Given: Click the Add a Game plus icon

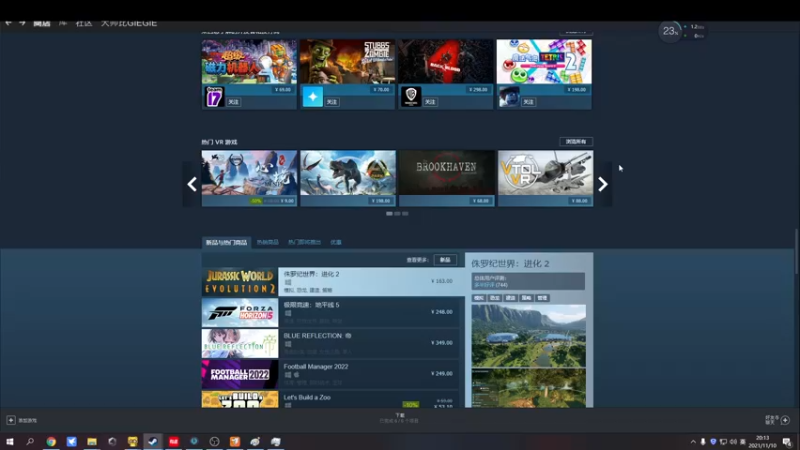Looking at the screenshot, I should click(x=11, y=420).
